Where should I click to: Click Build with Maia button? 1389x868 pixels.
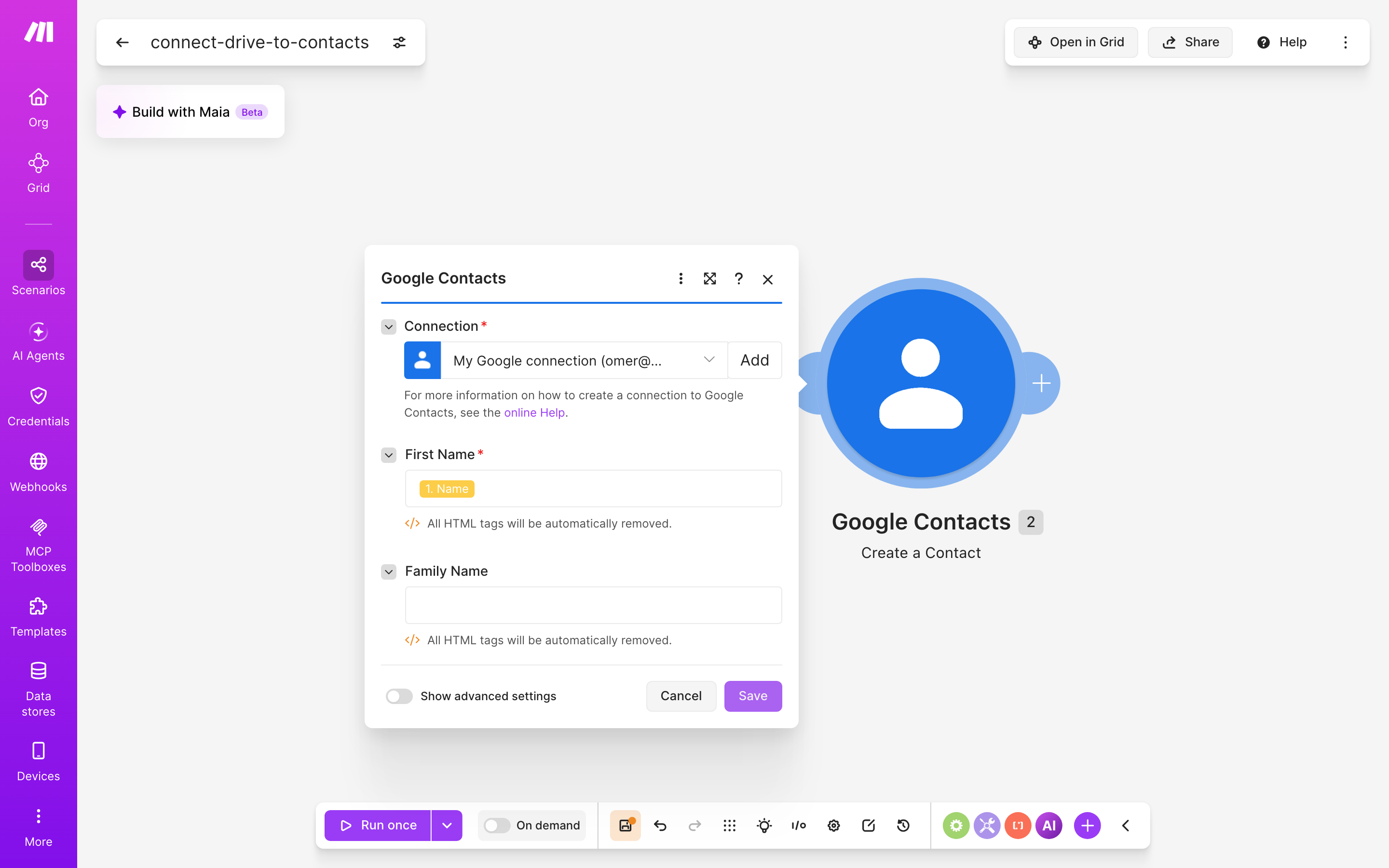[191, 111]
